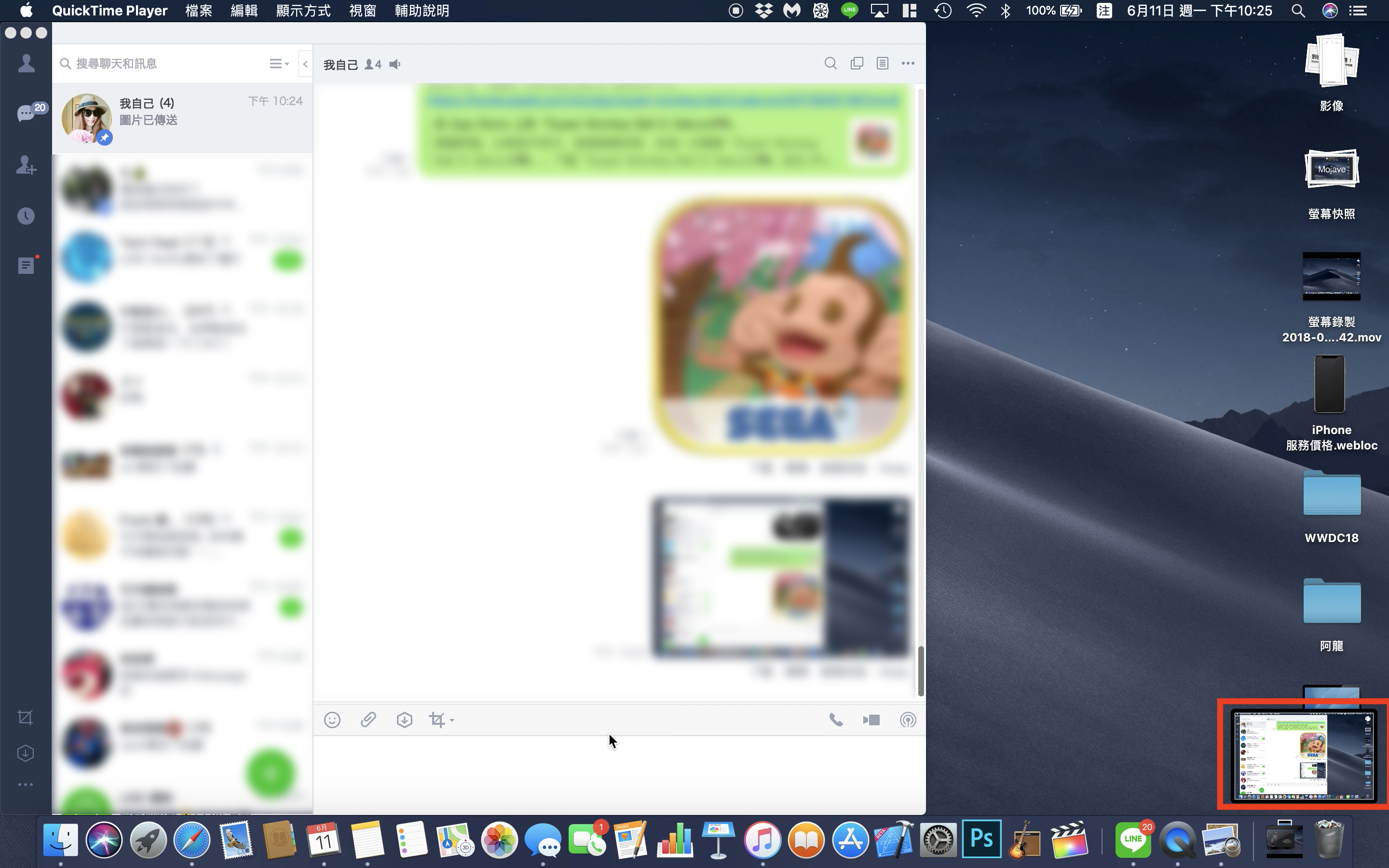Screen dimensions: 1389x868
Task: Open the 檔案 menu
Action: click(199, 10)
